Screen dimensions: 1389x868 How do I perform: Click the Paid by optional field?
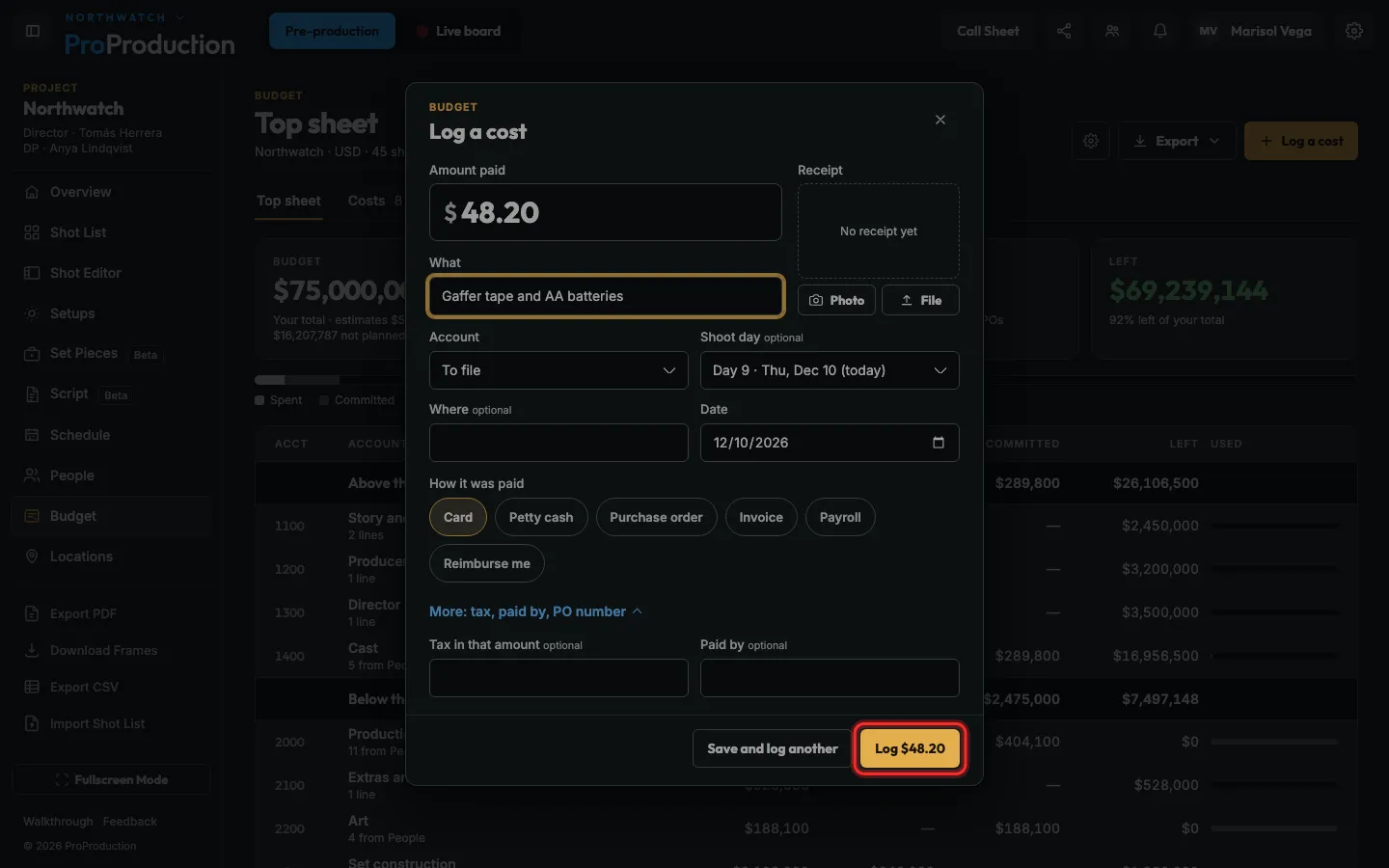pos(830,678)
